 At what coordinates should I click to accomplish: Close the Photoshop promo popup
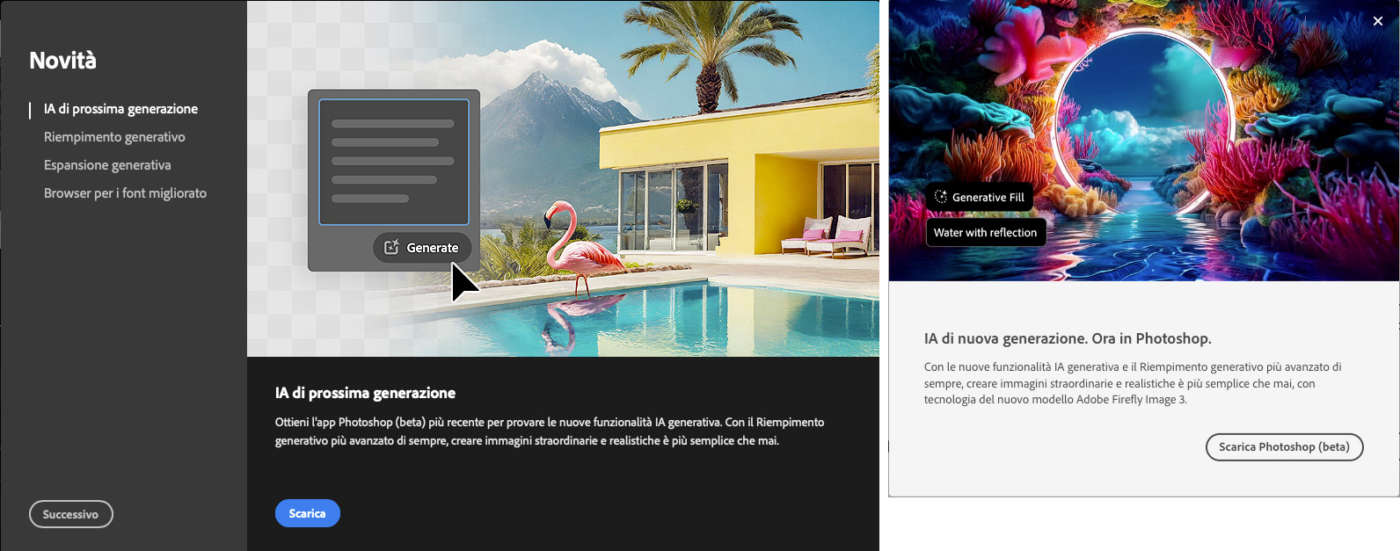coord(1378,21)
